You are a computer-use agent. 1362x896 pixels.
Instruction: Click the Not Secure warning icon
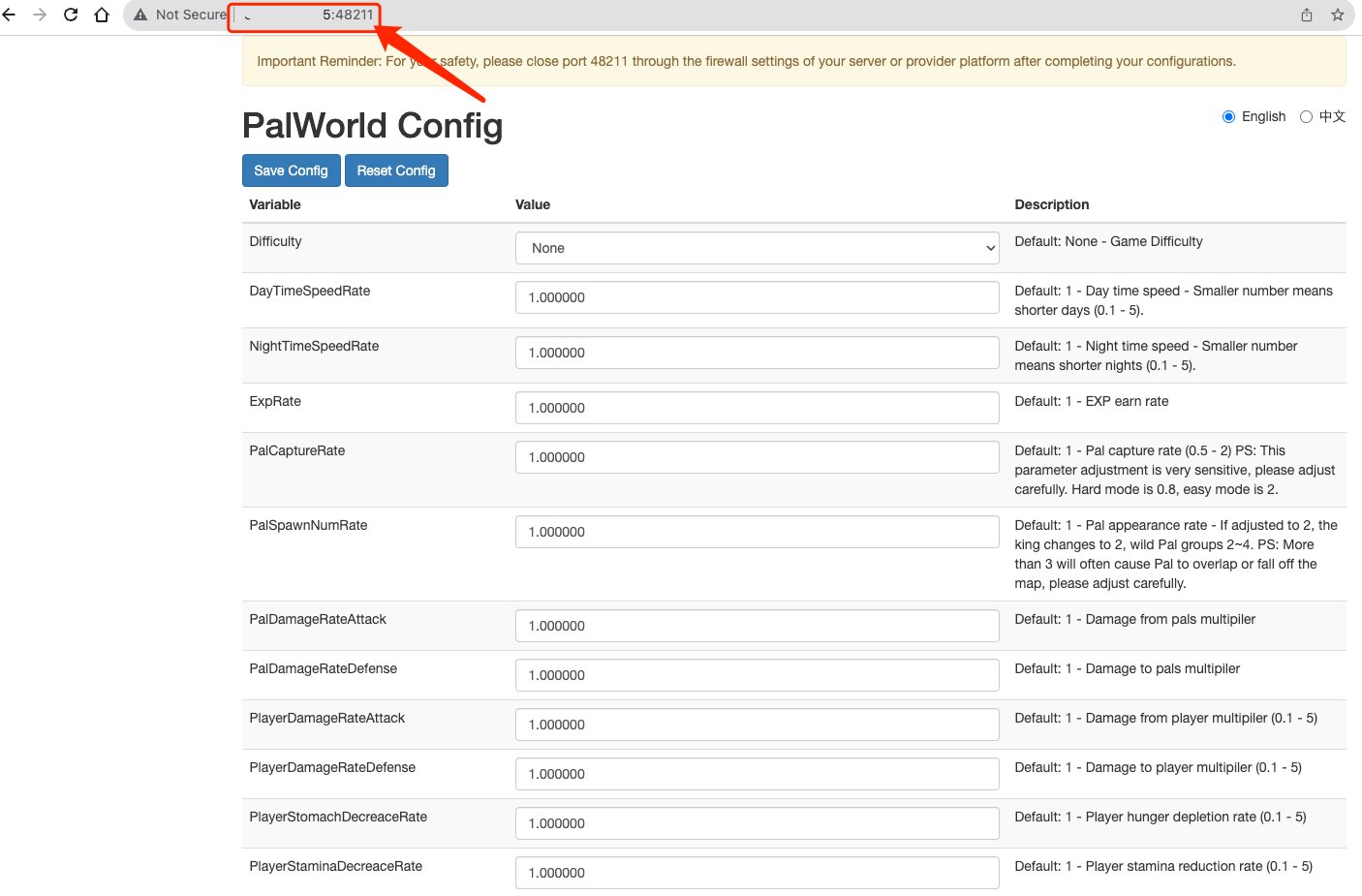(141, 15)
